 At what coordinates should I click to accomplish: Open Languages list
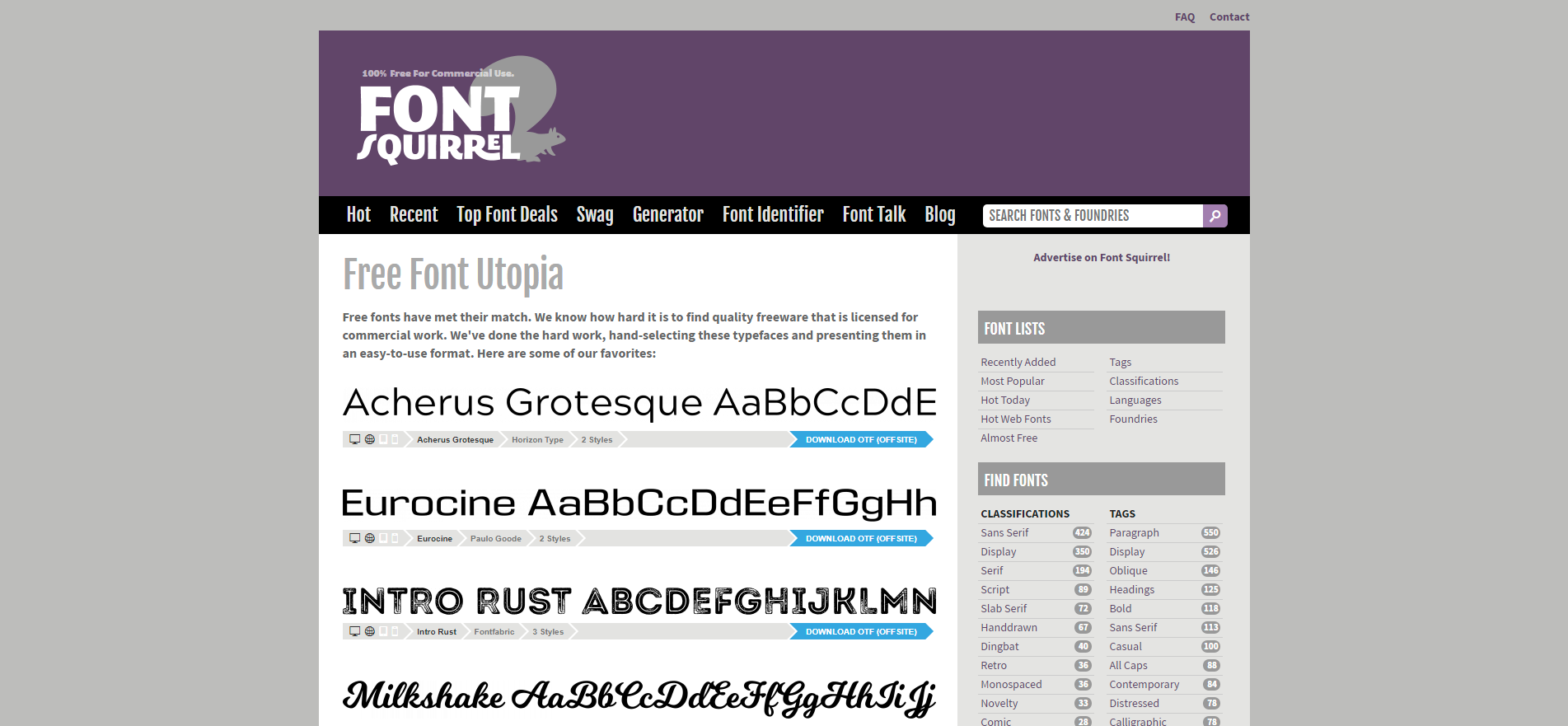(x=1135, y=400)
